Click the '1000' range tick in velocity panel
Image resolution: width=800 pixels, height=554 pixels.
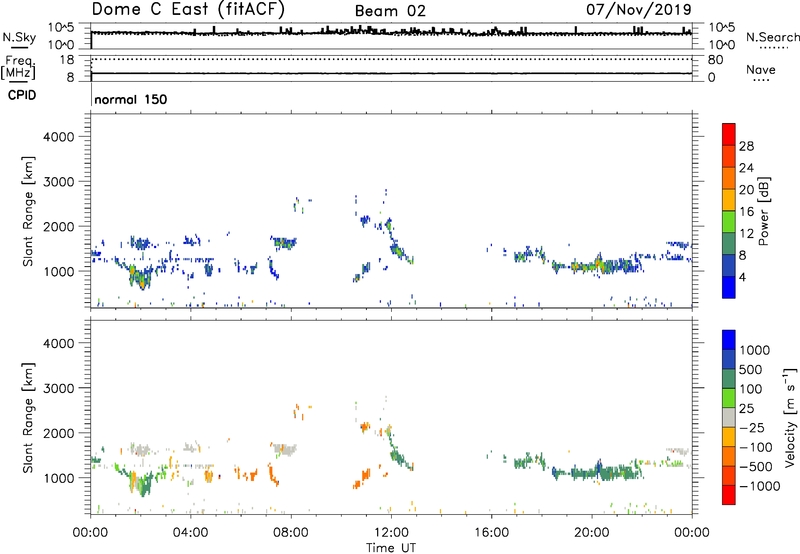click(58, 478)
